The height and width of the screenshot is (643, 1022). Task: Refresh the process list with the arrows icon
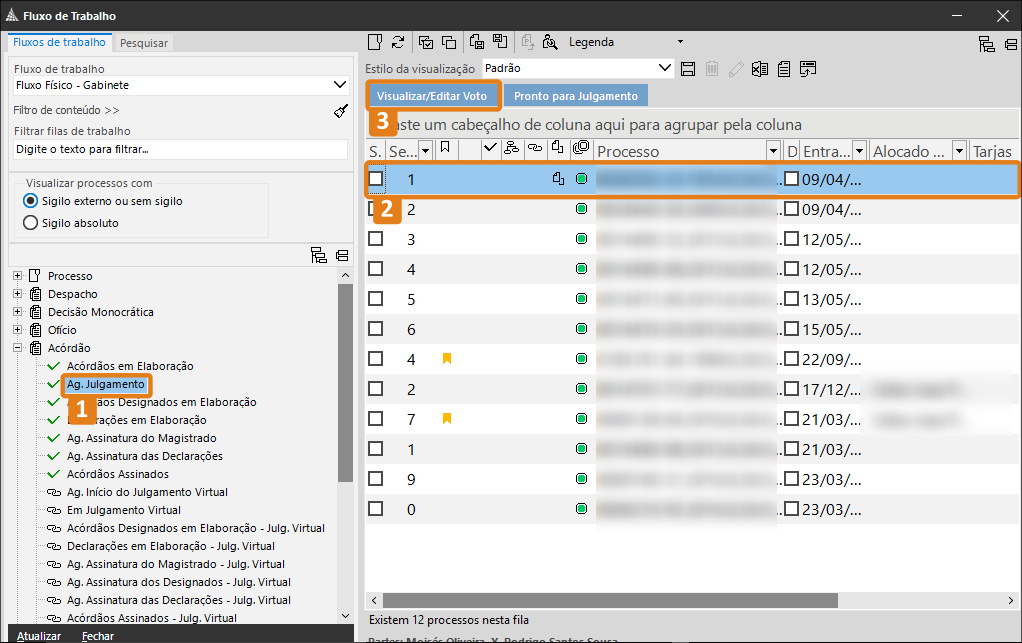[x=398, y=42]
